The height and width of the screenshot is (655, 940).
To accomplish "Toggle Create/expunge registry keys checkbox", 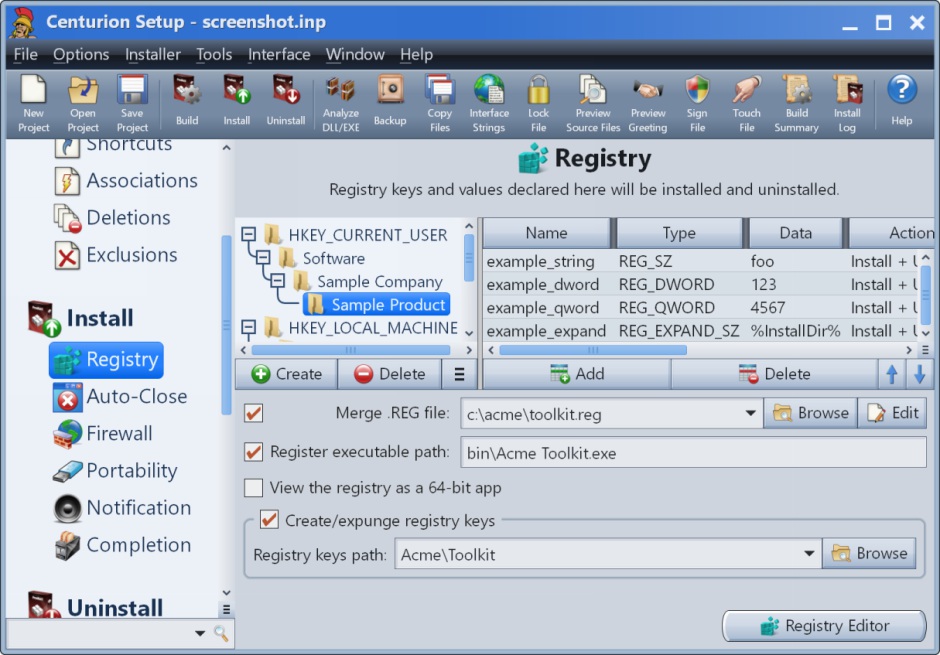I will [x=269, y=520].
